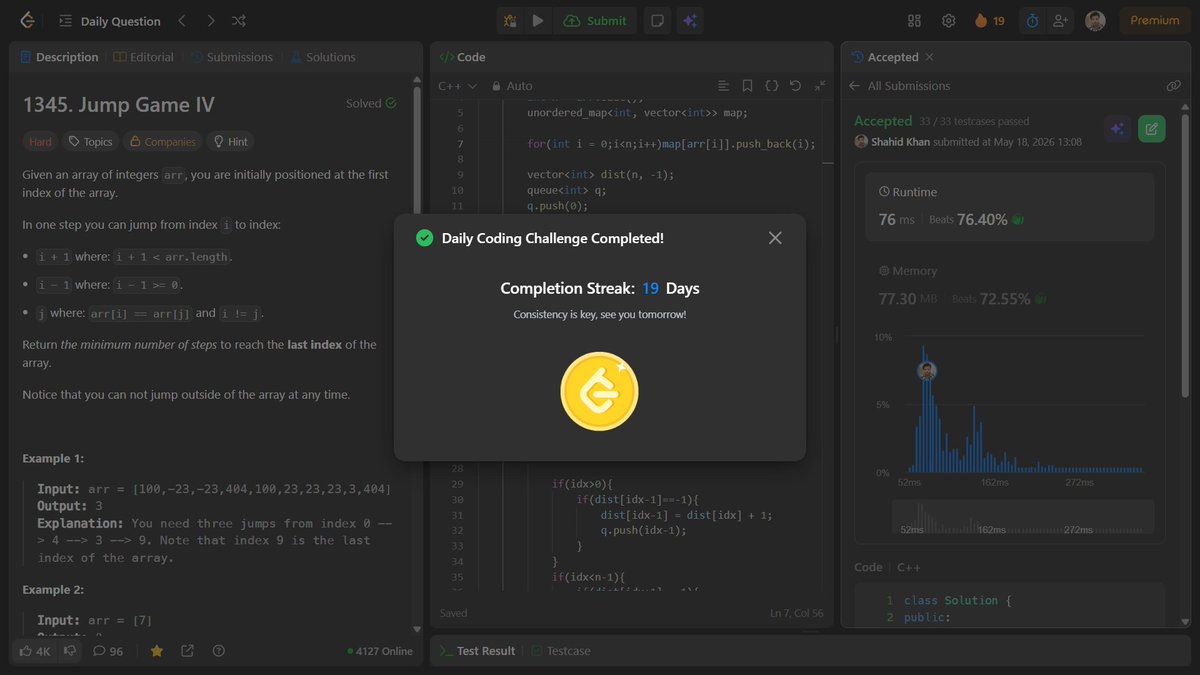The height and width of the screenshot is (675, 1200).
Task: Reset code with the undo arrow icon
Action: click(795, 86)
